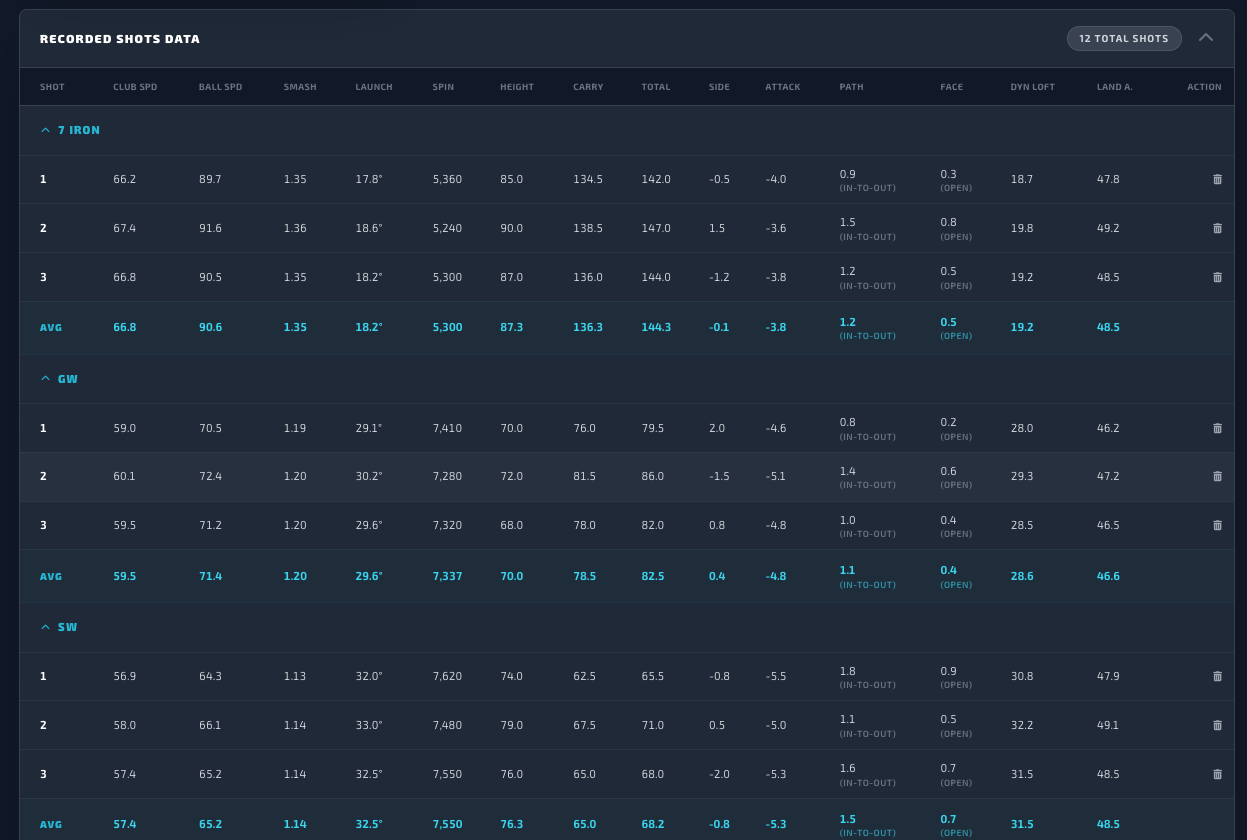Select 7 Iron average spin 5,300
This screenshot has height=840, width=1247.
[447, 327]
